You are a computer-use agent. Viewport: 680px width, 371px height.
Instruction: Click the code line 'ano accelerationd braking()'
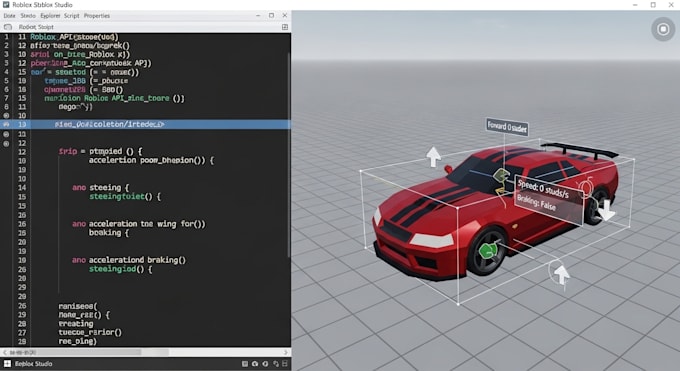[129, 260]
